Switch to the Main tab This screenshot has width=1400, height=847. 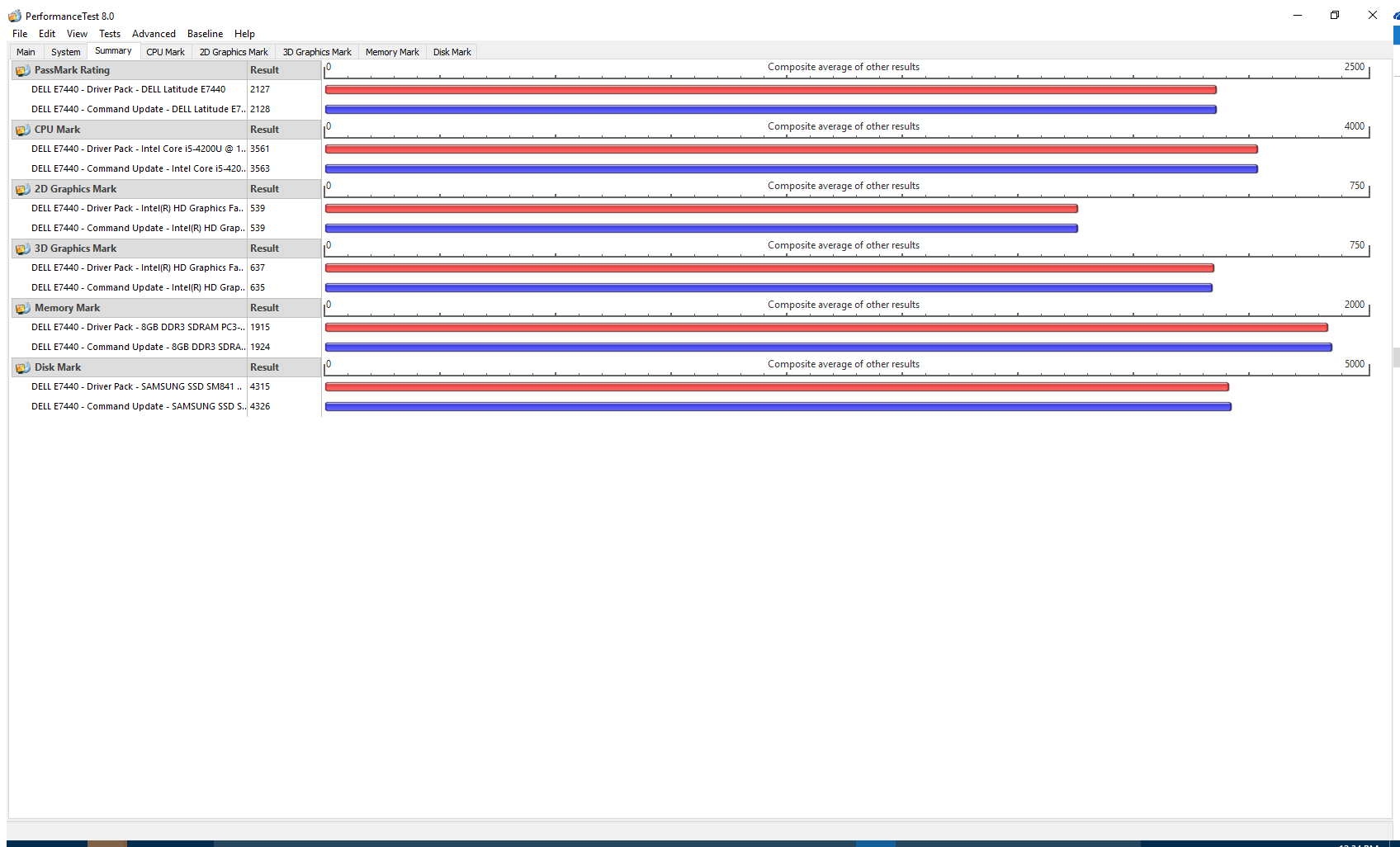click(26, 52)
